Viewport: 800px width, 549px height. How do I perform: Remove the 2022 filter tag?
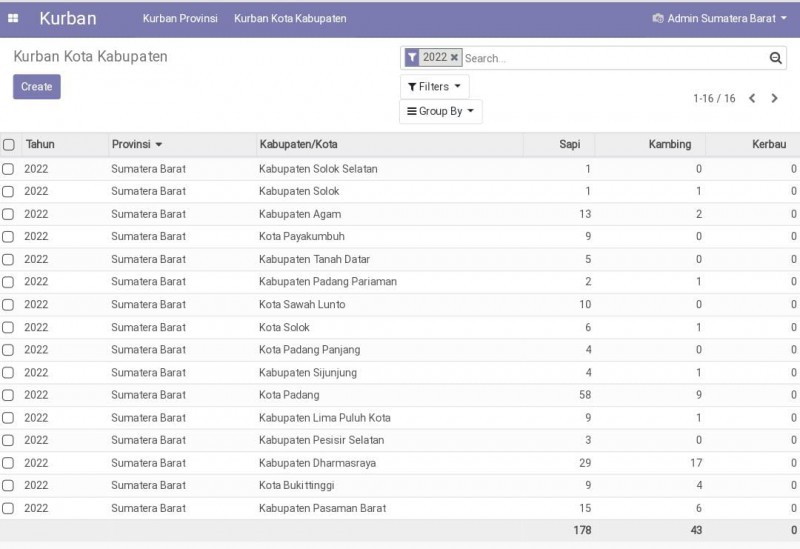point(454,58)
